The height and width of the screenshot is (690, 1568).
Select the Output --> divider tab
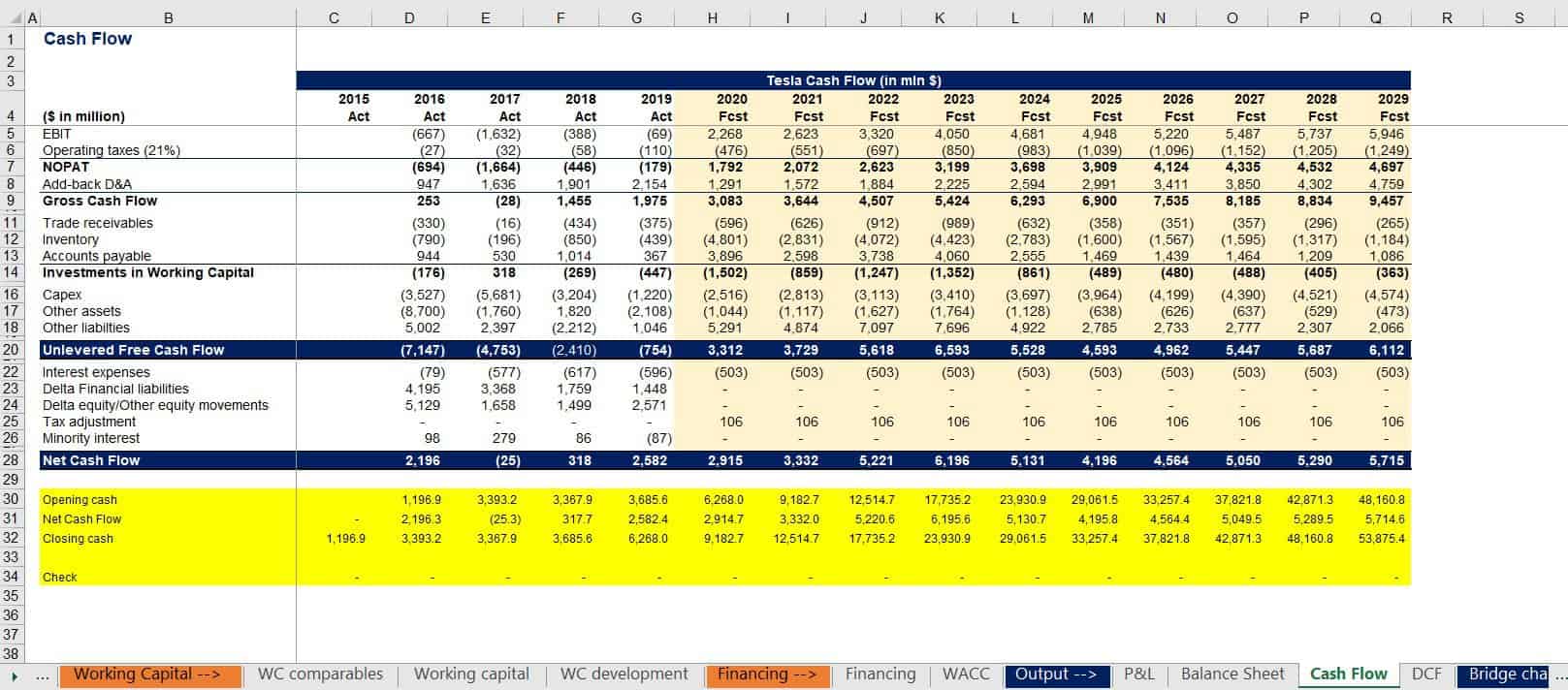pos(1056,674)
